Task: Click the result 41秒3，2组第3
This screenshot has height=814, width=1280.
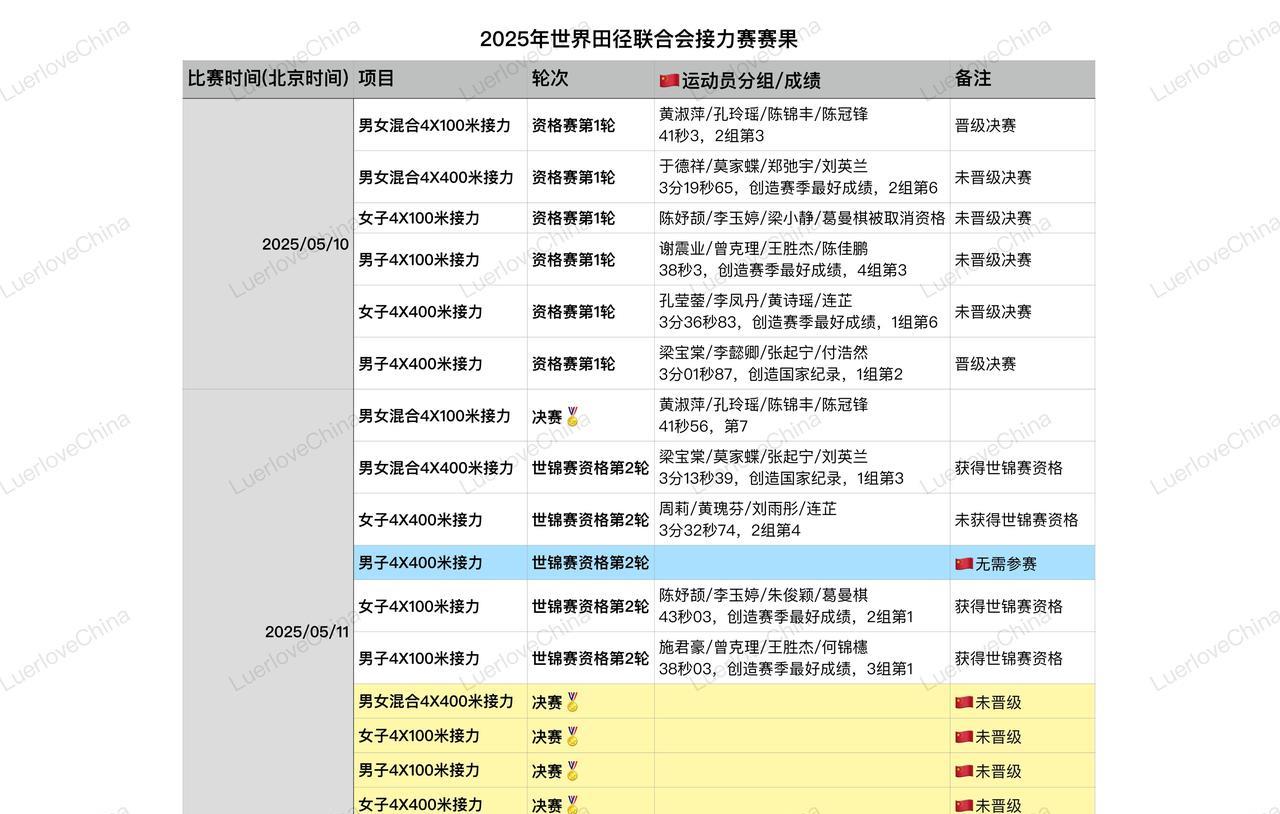Action: (x=711, y=135)
